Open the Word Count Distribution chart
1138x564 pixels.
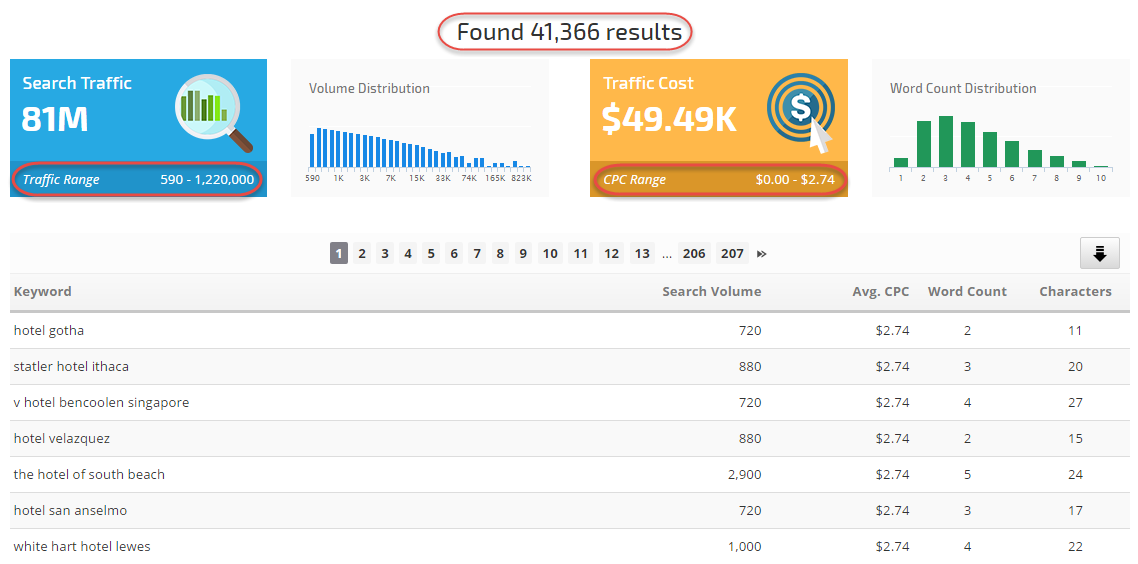[x=1001, y=143]
